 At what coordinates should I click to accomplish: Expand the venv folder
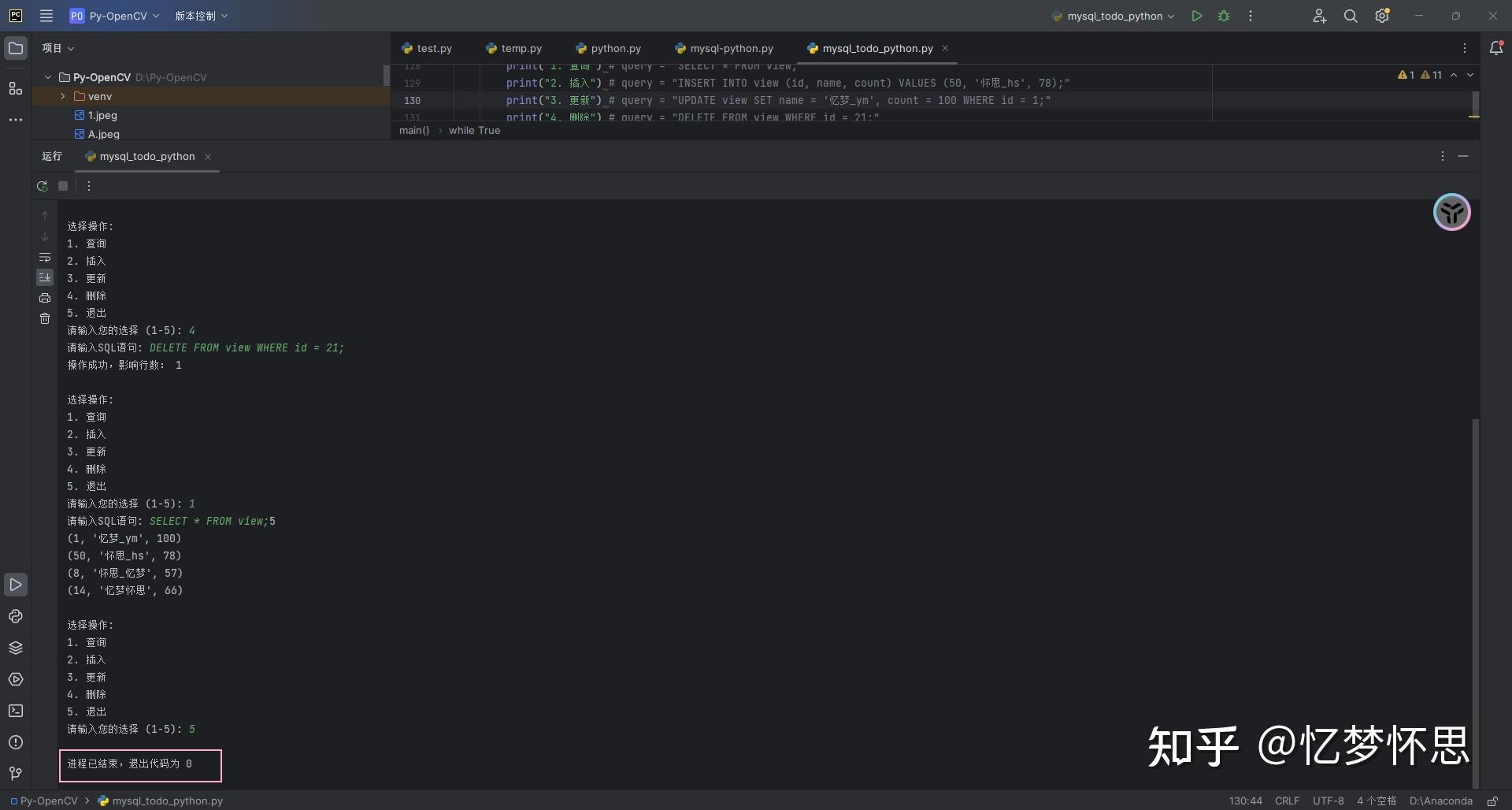[x=63, y=96]
